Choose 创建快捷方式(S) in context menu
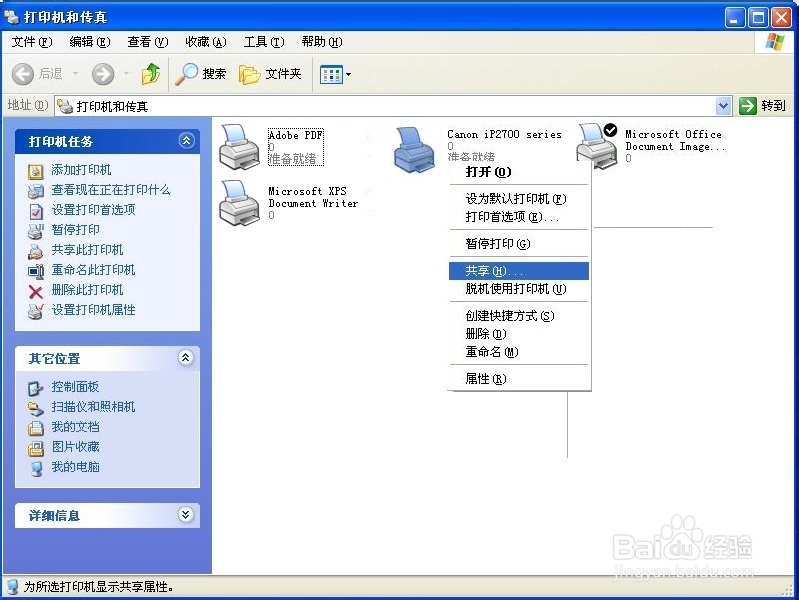The width and height of the screenshot is (799, 600). 519,316
